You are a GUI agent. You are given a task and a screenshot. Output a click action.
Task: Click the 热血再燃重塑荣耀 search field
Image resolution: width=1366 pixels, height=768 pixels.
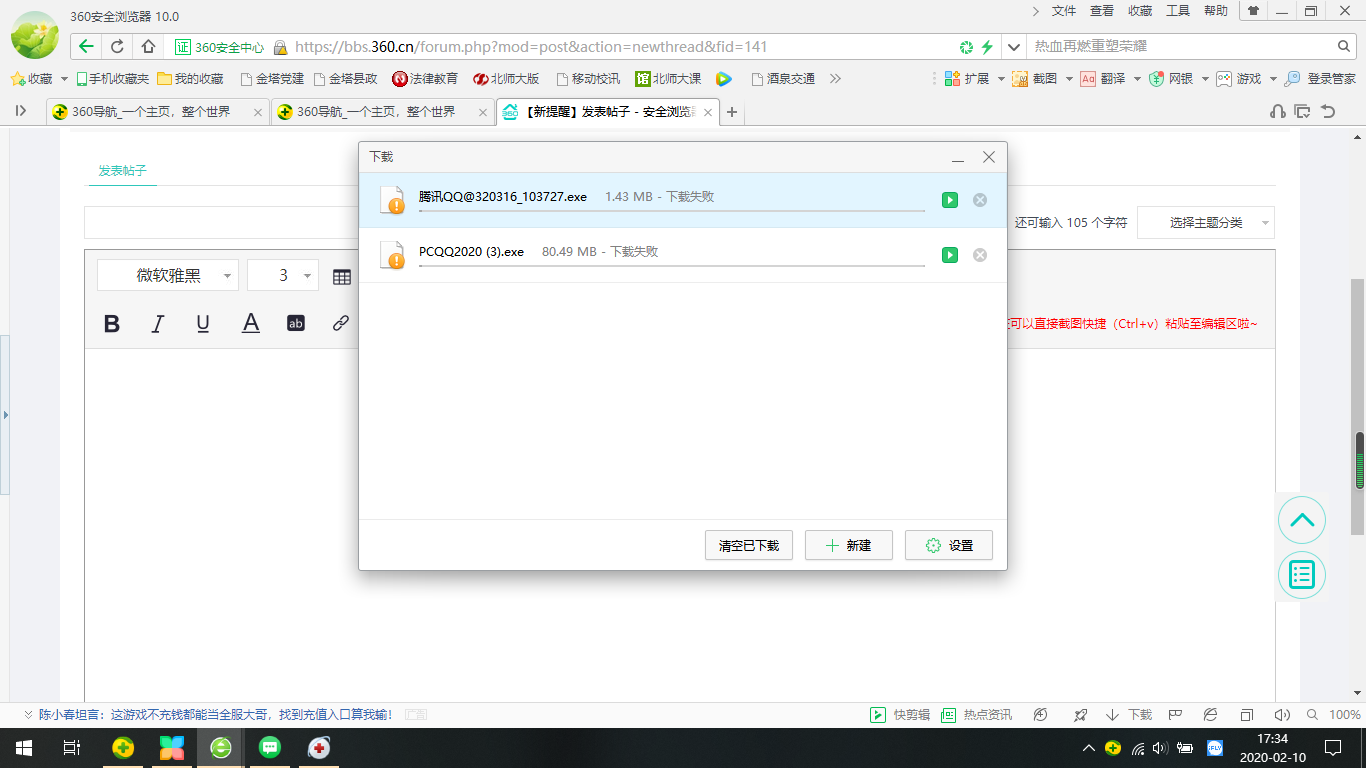(1180, 46)
